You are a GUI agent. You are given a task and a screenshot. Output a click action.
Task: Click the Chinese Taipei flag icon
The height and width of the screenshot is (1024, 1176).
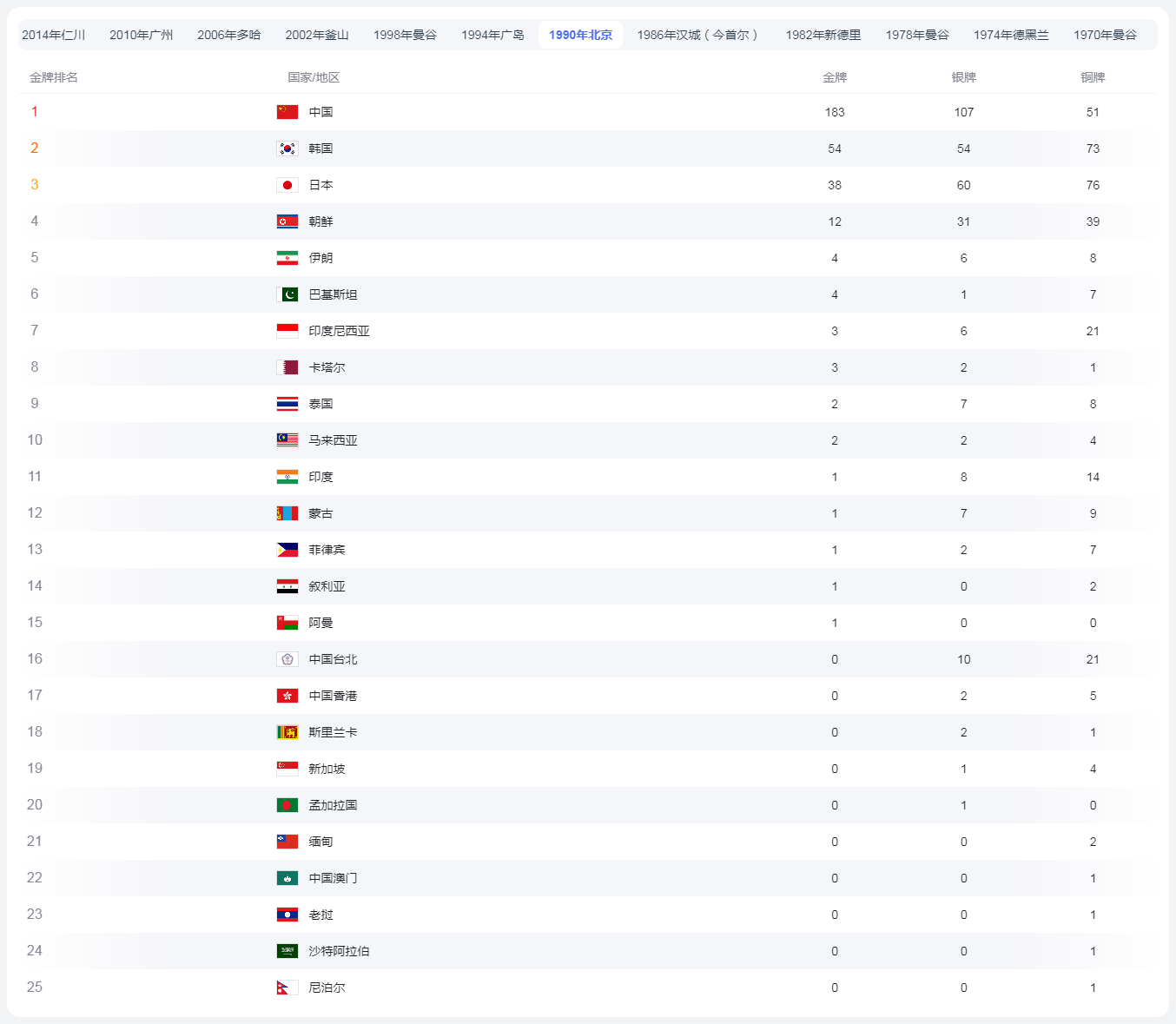point(287,659)
